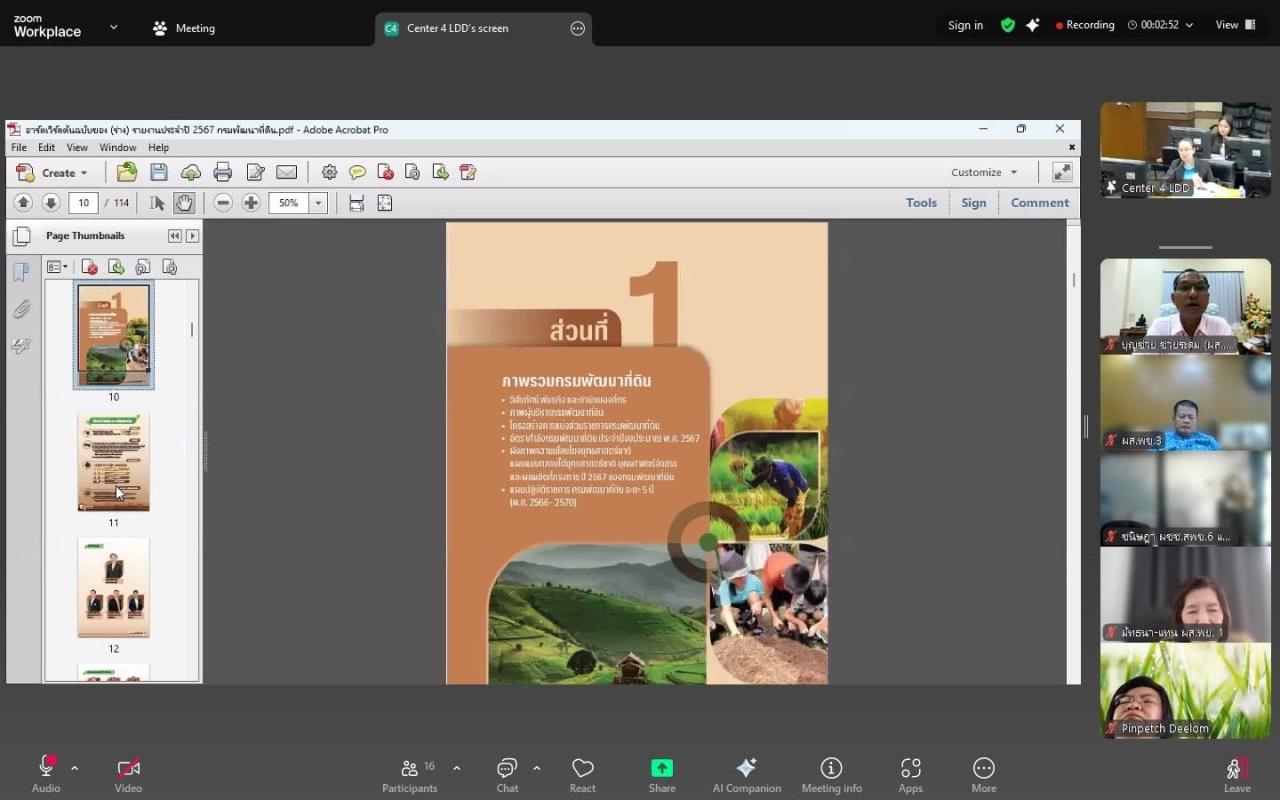Open the Signatures panel in left sidebar
This screenshot has height=800, width=1280.
(21, 346)
